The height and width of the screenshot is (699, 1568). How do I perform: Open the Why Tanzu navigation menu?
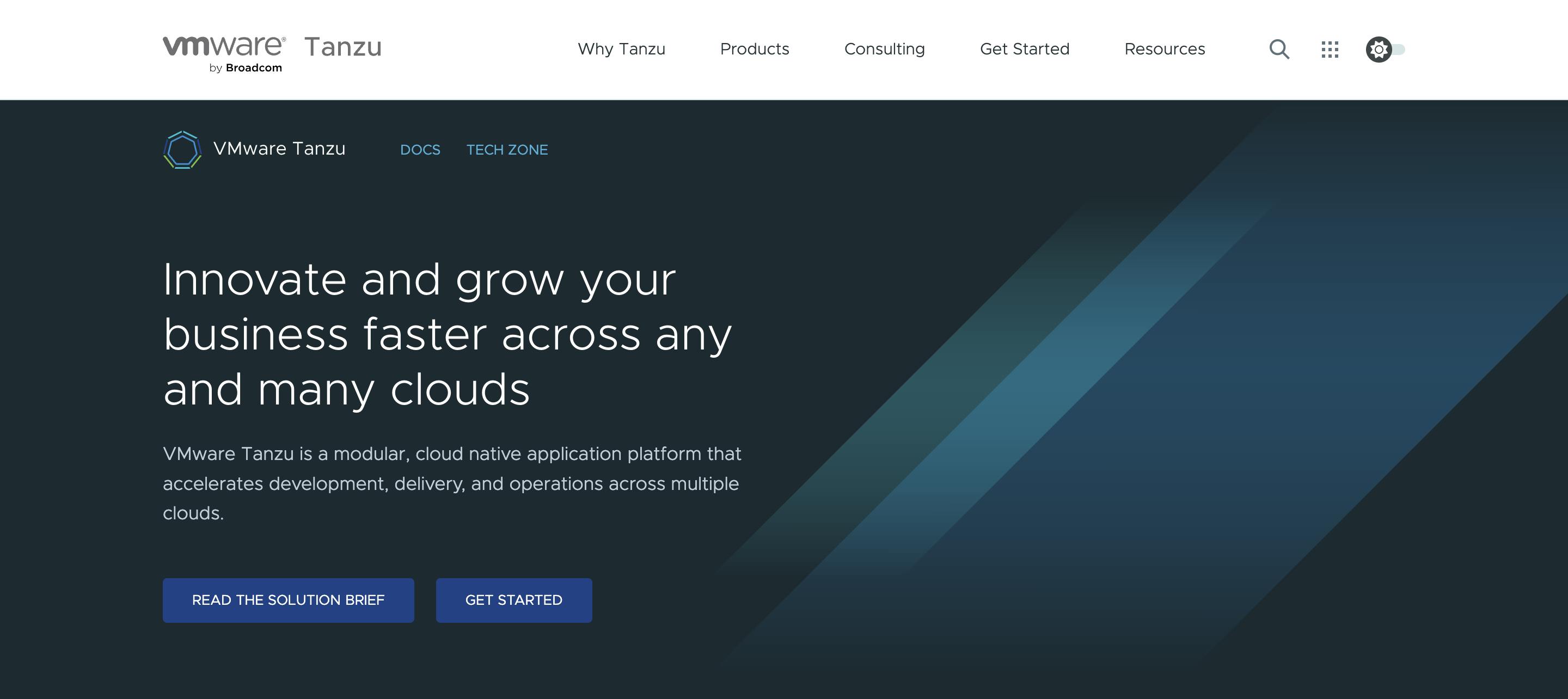620,49
